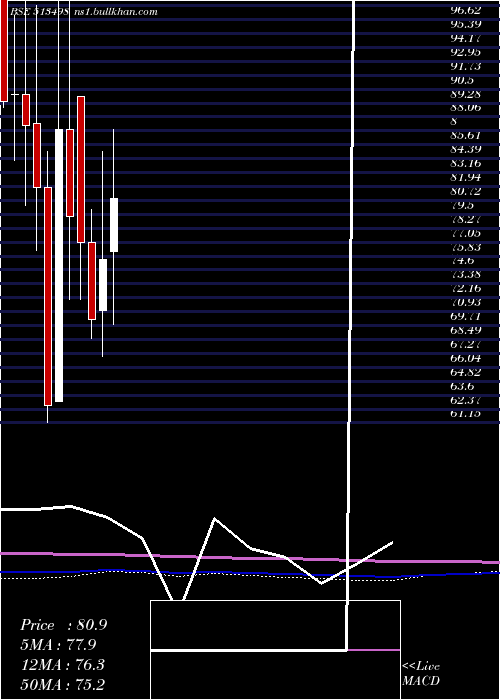This screenshot has width=500, height=700.
Task: Select the 68.49 price axis label
Action: point(466,330)
